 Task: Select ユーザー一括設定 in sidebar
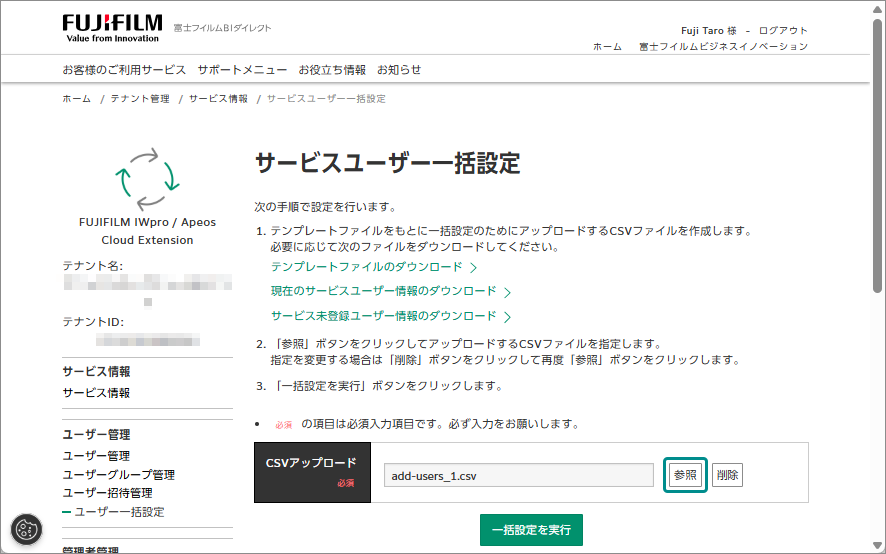point(119,512)
